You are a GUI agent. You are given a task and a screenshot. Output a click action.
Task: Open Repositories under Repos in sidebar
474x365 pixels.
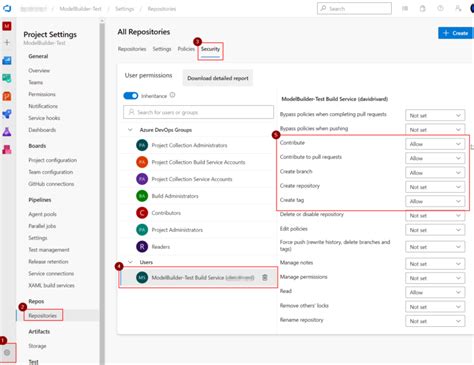[x=43, y=315]
